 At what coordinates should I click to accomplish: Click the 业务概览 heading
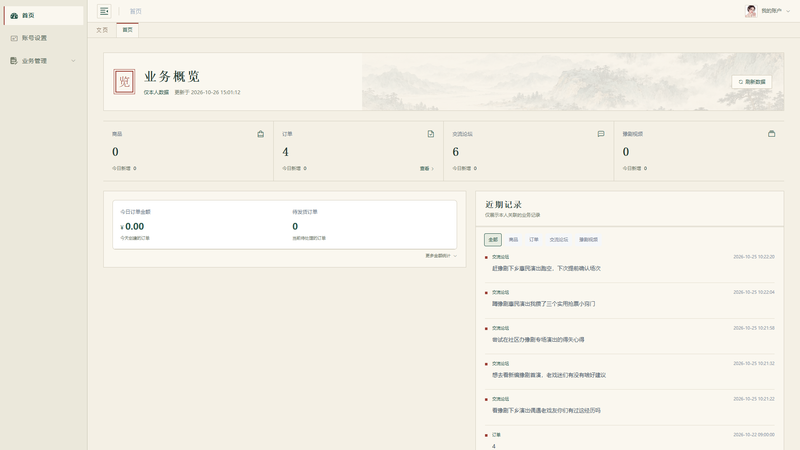point(172,77)
